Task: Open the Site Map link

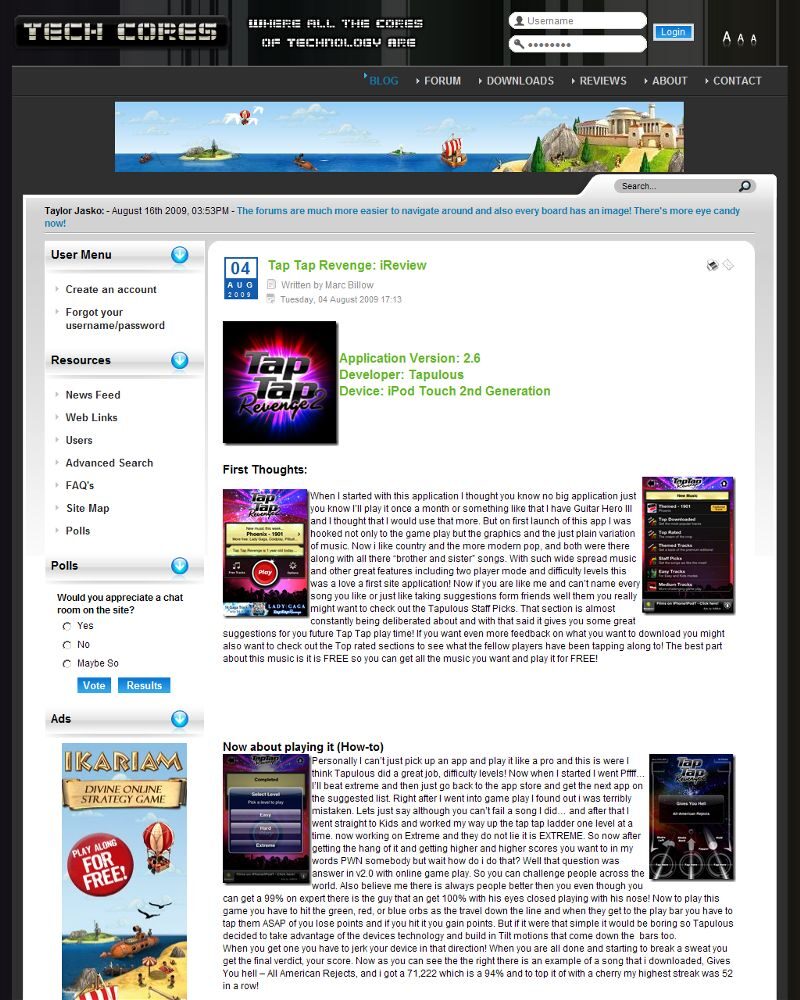Action: coord(87,508)
